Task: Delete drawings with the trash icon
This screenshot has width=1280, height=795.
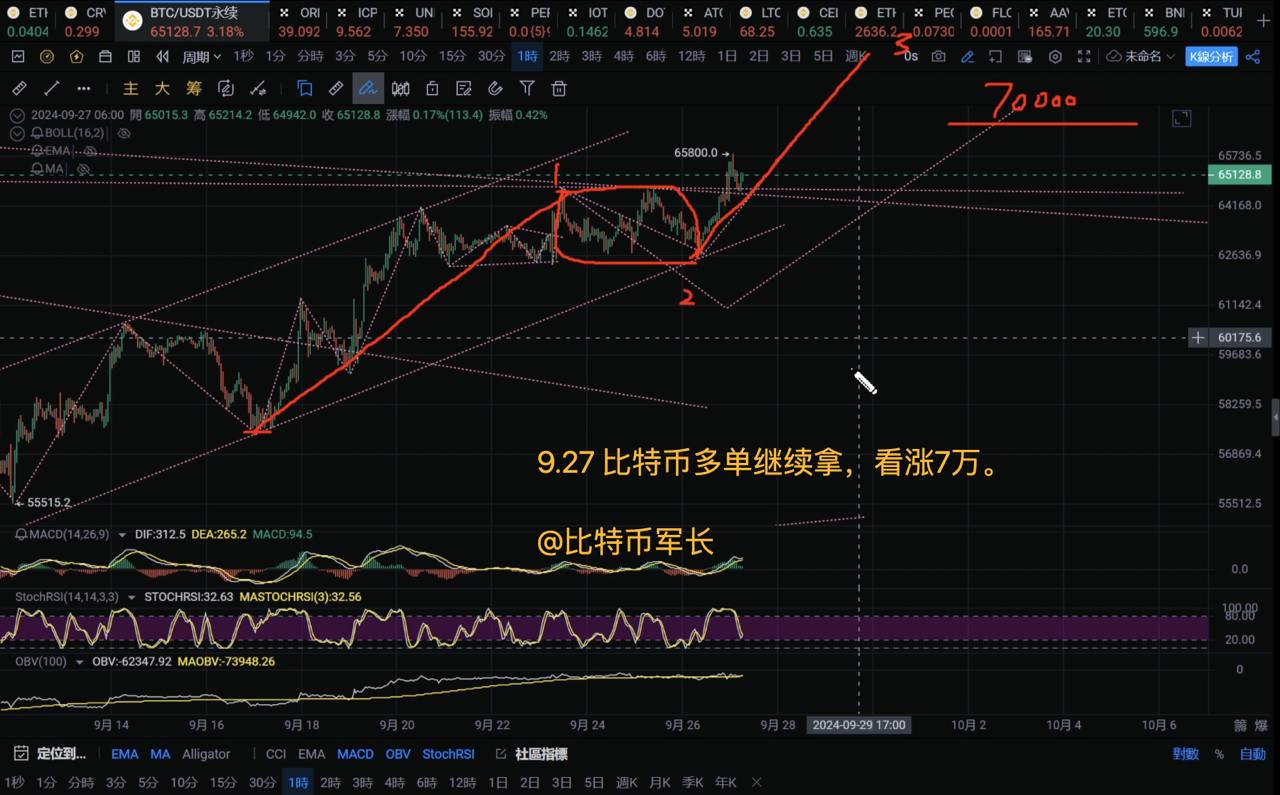Action: coord(559,89)
